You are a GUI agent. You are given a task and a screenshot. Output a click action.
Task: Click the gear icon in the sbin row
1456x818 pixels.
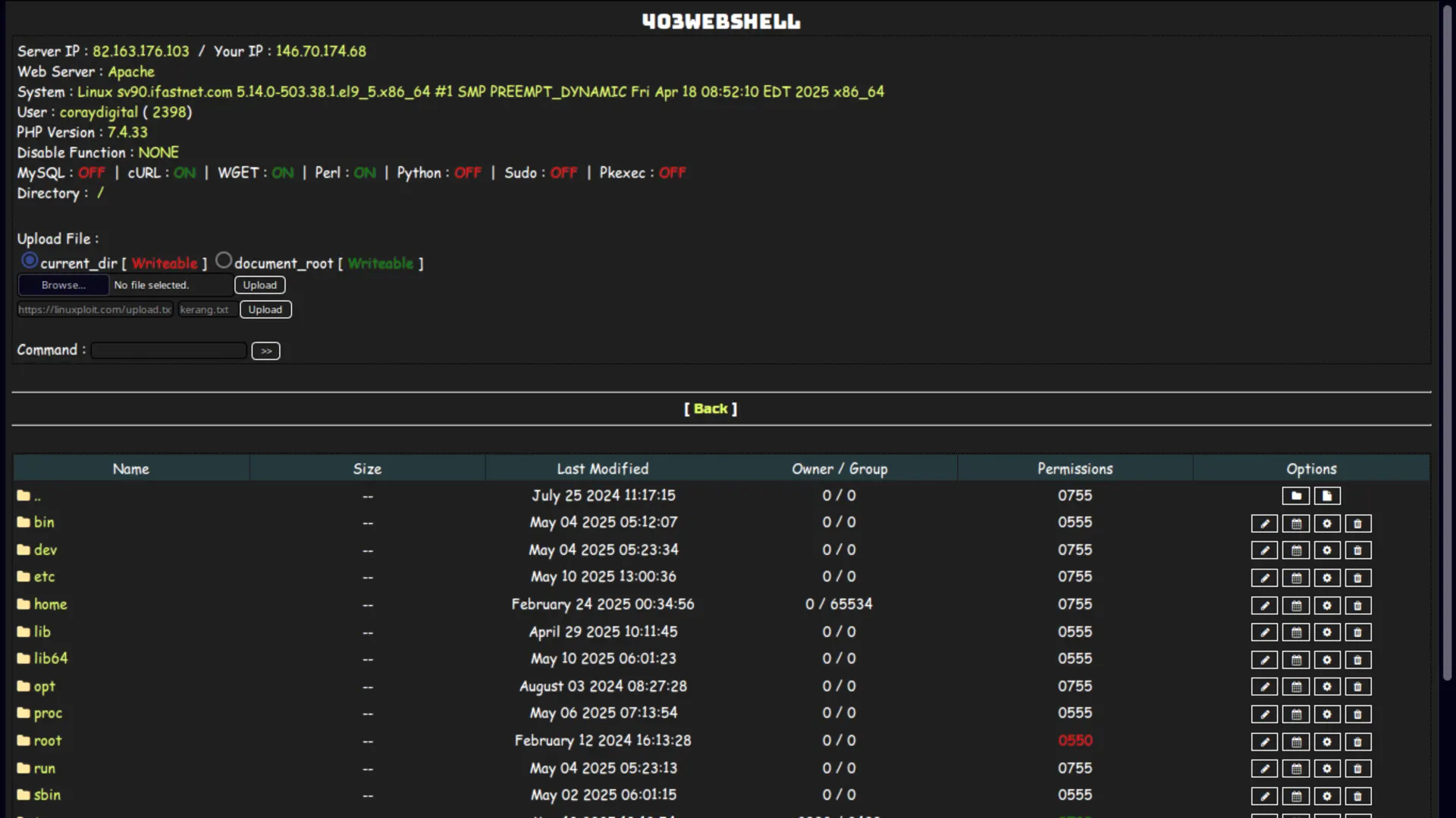pos(1327,796)
